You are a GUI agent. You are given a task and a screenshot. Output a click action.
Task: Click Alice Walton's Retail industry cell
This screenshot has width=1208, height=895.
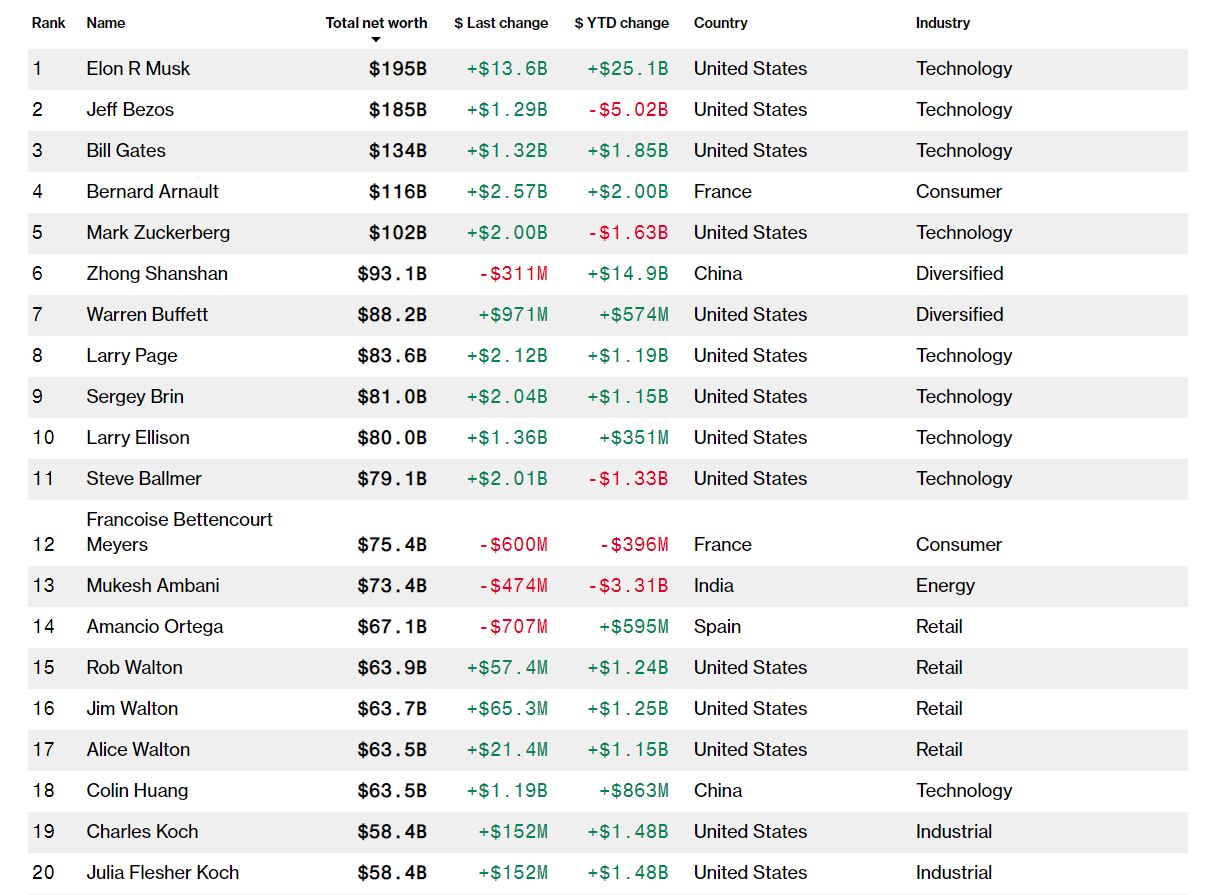939,750
